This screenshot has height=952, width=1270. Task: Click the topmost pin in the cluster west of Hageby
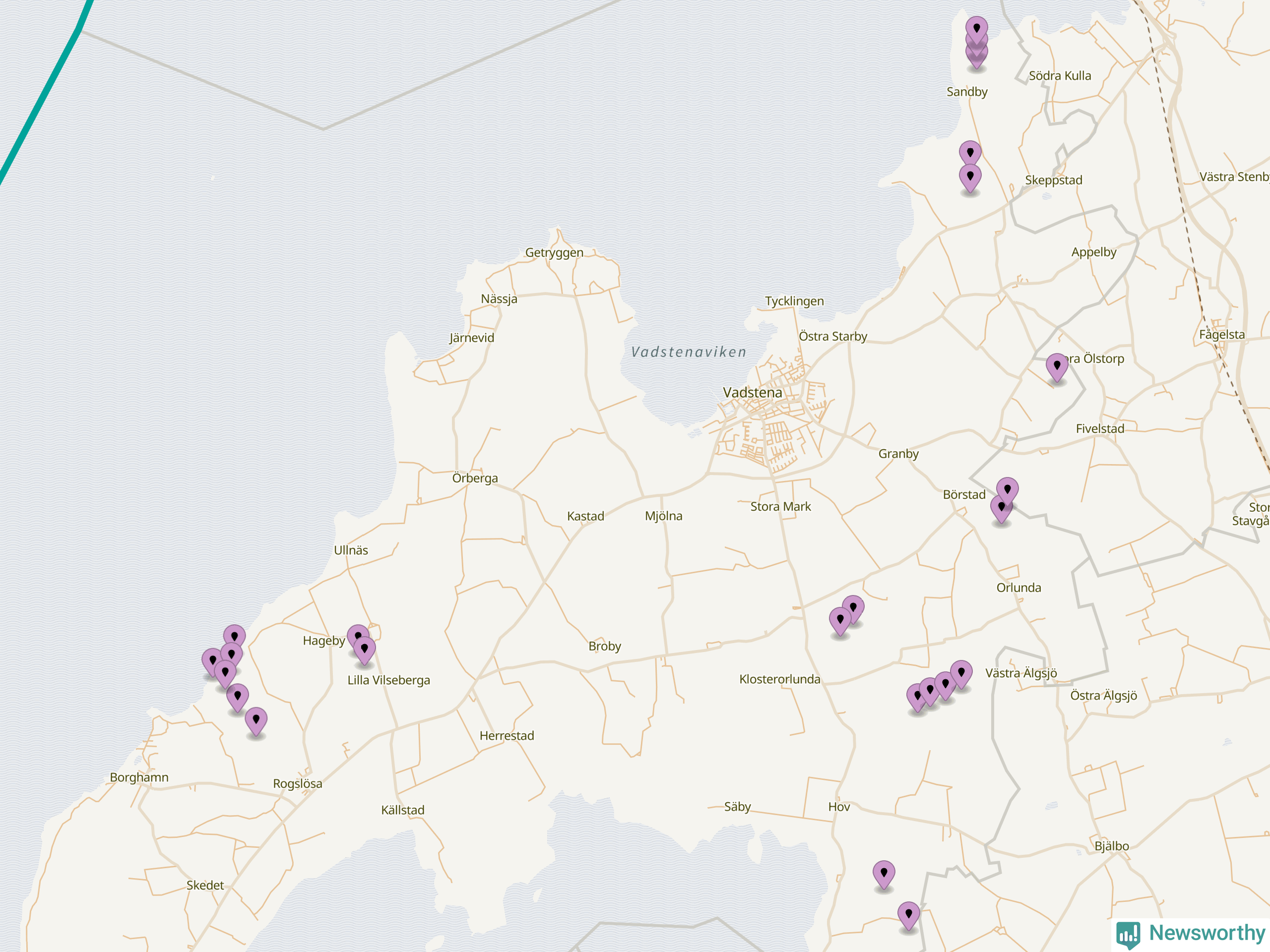click(234, 634)
